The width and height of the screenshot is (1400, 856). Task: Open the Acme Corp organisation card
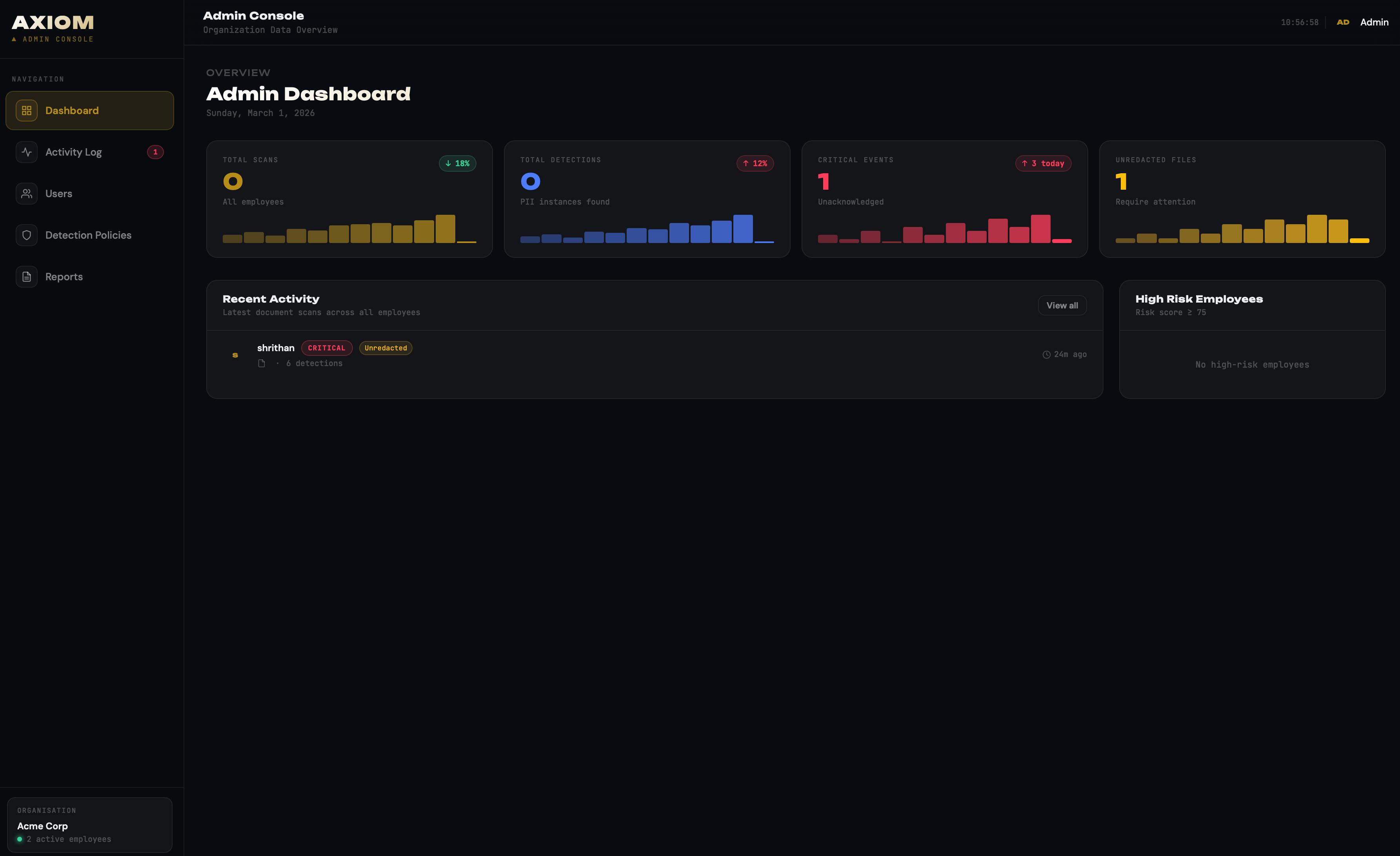point(90,825)
